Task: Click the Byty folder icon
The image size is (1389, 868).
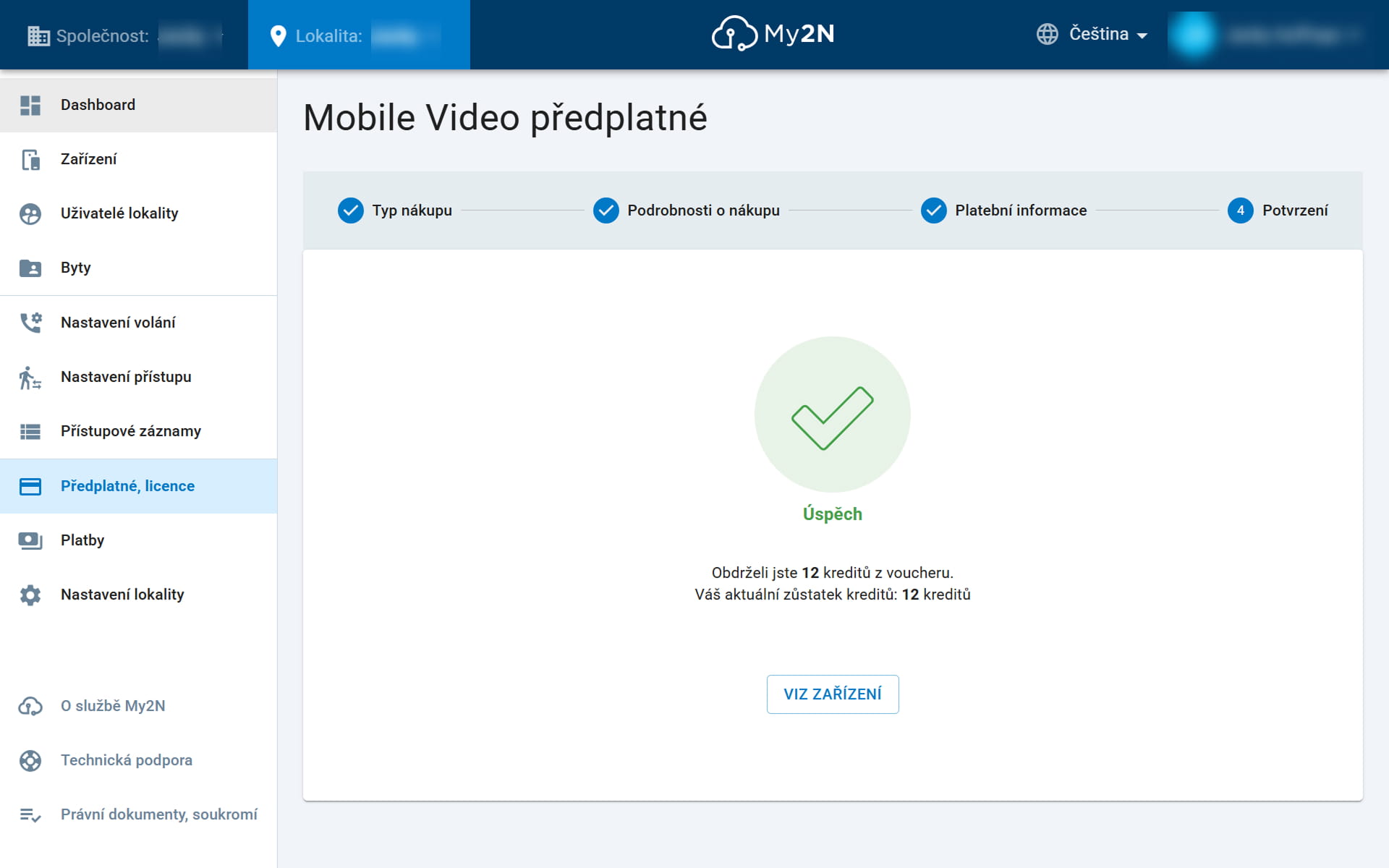Action: (x=30, y=268)
